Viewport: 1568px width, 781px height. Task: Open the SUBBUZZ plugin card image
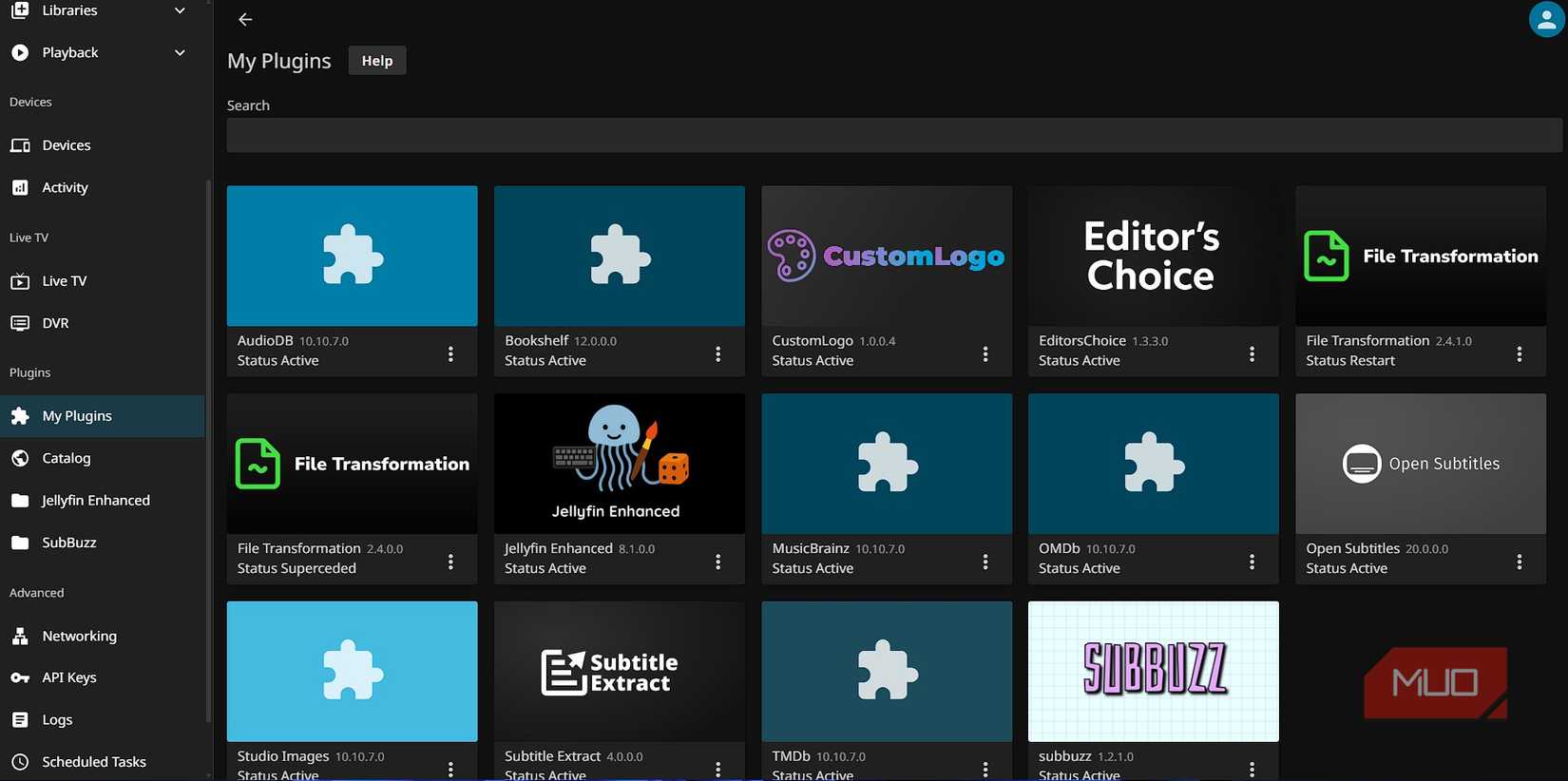[x=1154, y=672]
